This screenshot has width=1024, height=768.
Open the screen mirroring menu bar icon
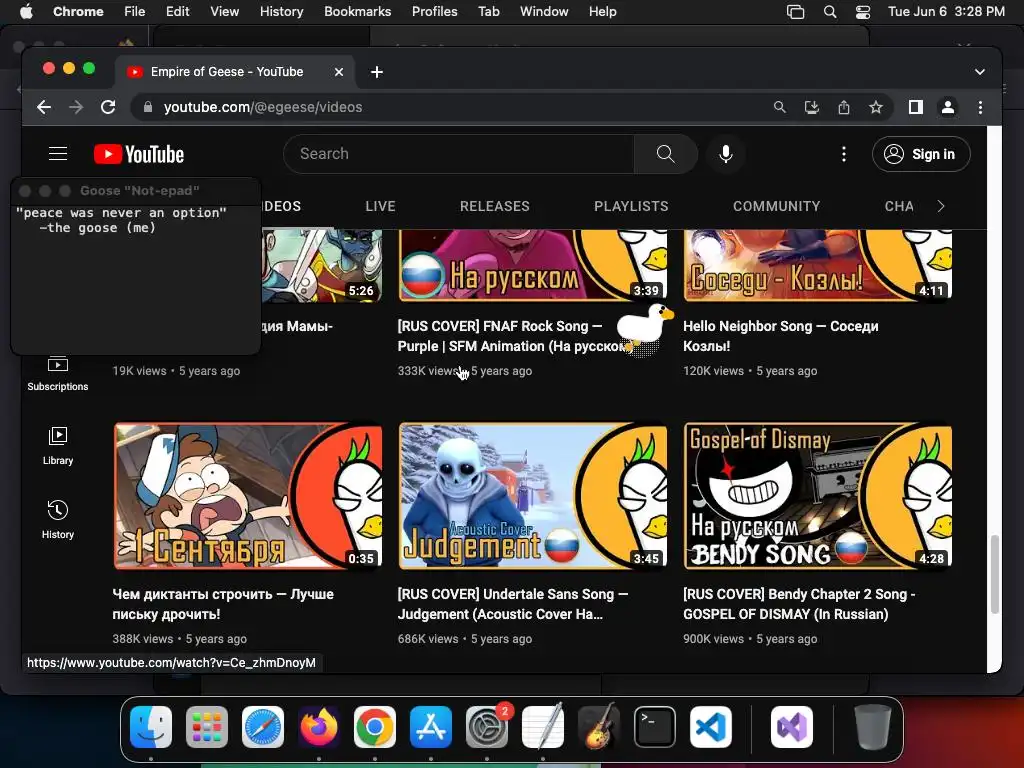tap(795, 12)
